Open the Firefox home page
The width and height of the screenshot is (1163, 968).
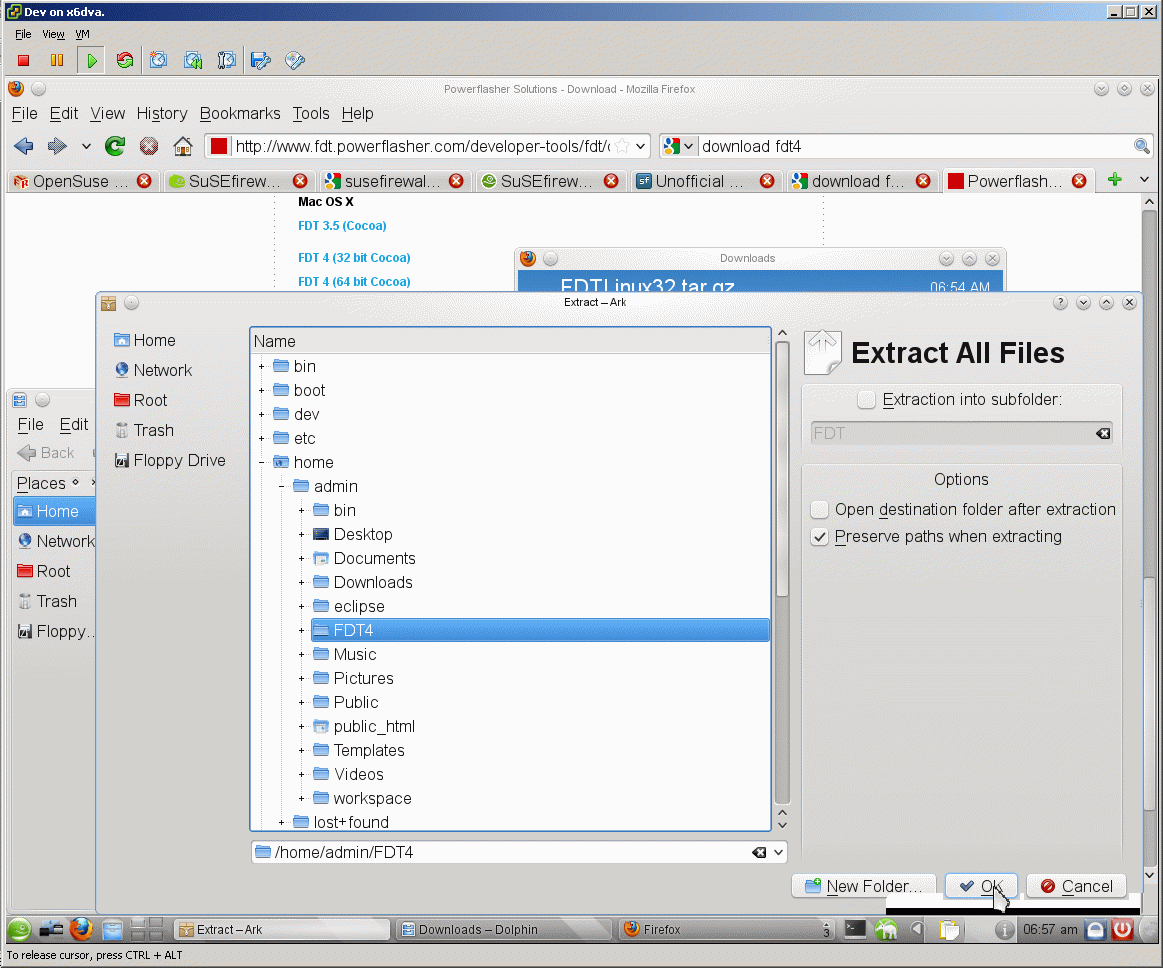tap(182, 146)
